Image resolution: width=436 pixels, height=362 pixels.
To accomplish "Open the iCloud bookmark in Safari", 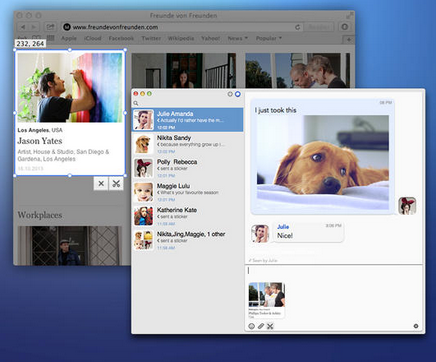I will coord(93,38).
